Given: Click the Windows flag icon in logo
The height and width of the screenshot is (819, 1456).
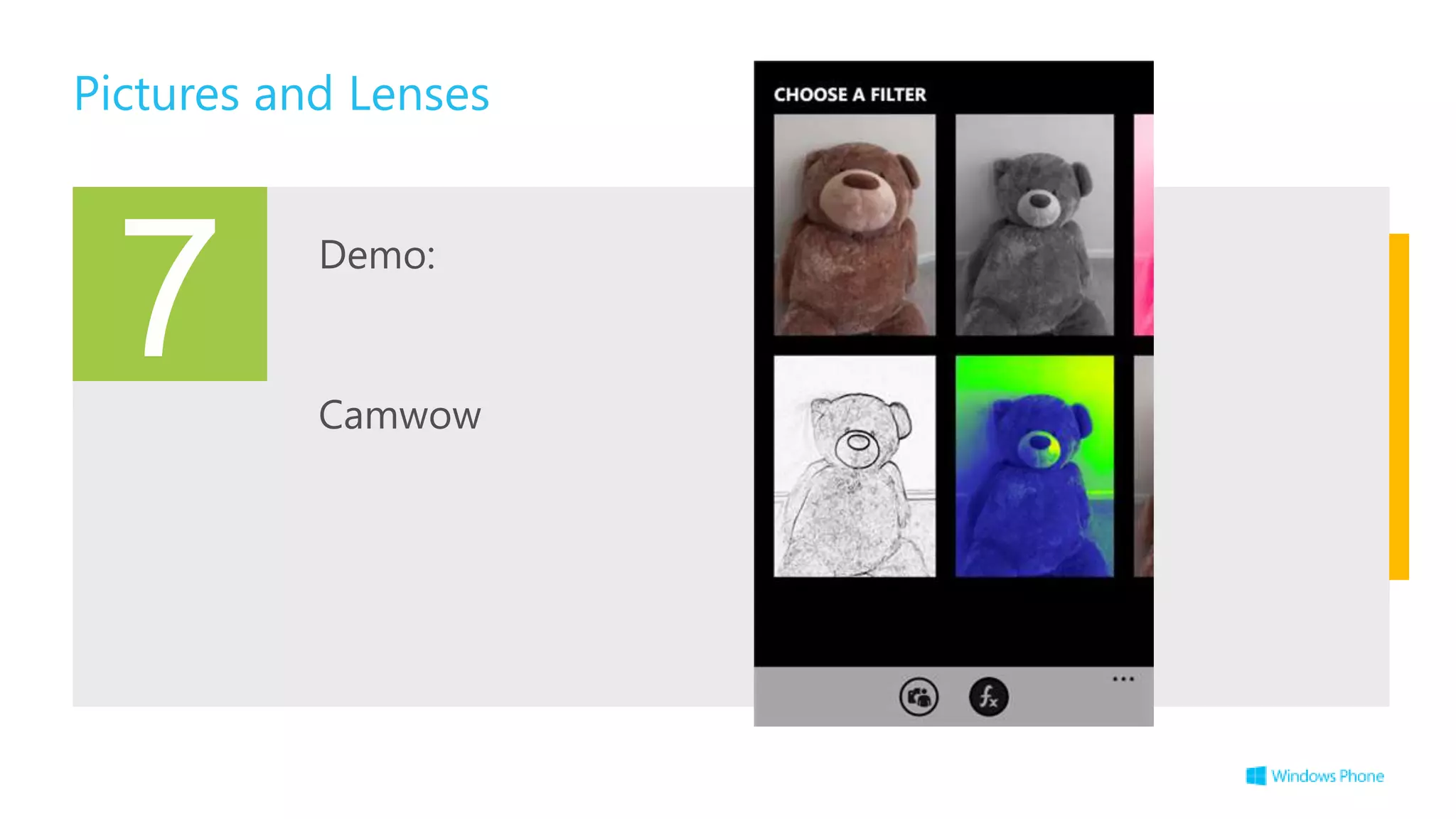Looking at the screenshot, I should coord(1256,776).
